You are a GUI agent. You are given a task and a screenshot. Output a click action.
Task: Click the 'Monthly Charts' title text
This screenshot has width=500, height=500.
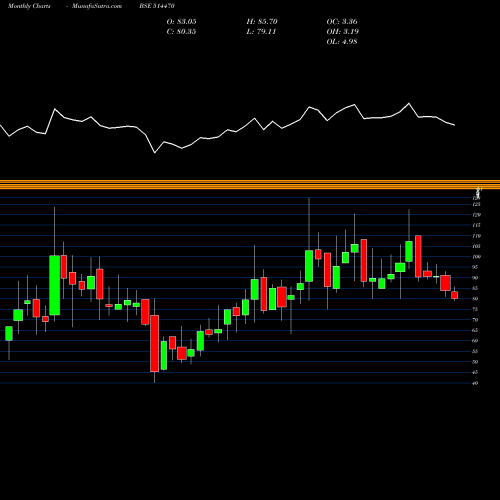29,6
